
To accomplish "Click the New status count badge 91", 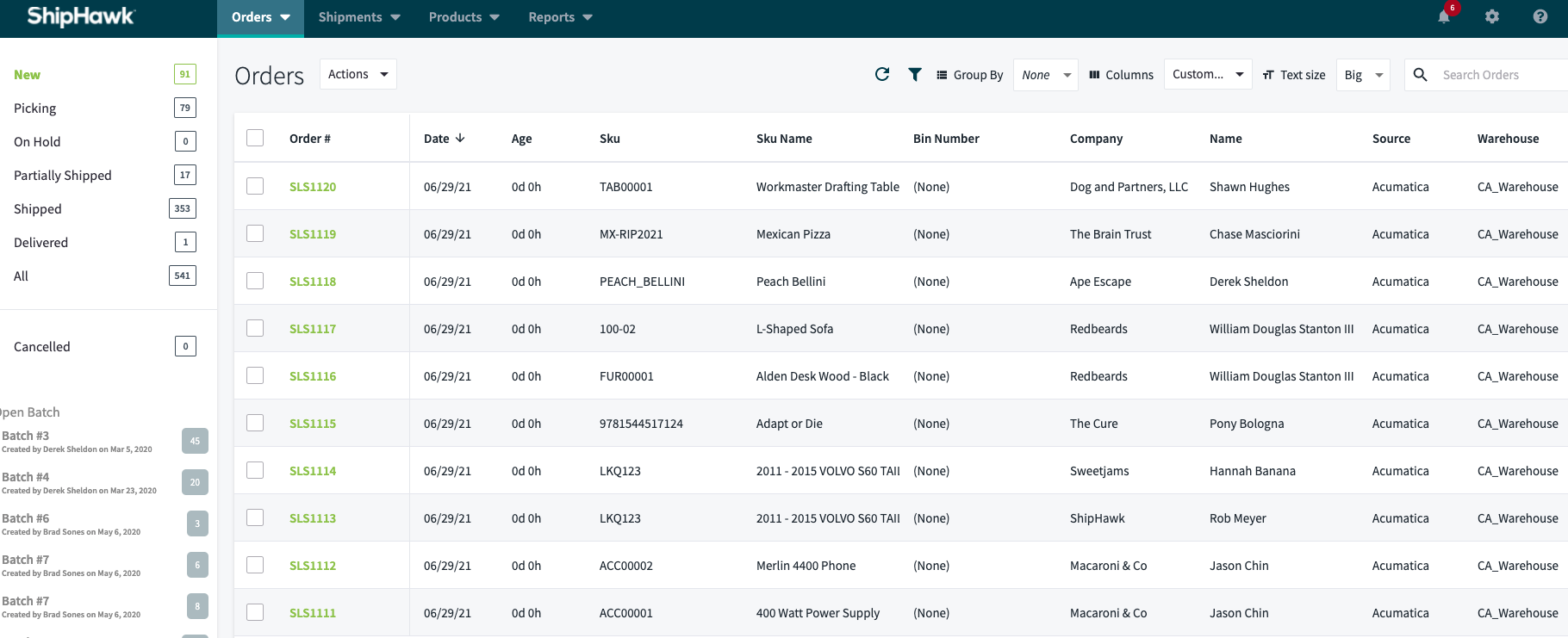I will coord(185,74).
